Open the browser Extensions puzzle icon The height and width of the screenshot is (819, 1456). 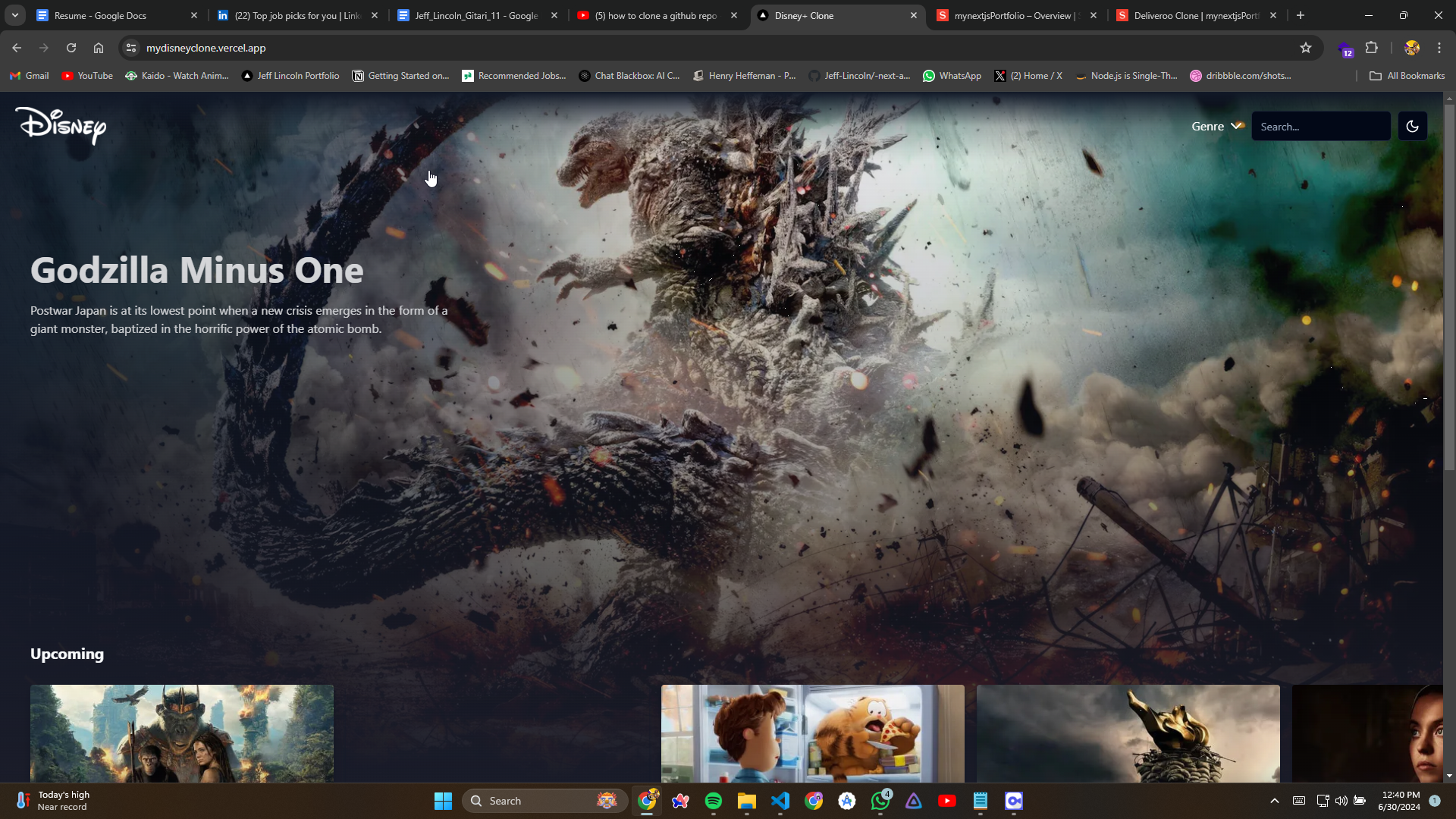(x=1371, y=48)
